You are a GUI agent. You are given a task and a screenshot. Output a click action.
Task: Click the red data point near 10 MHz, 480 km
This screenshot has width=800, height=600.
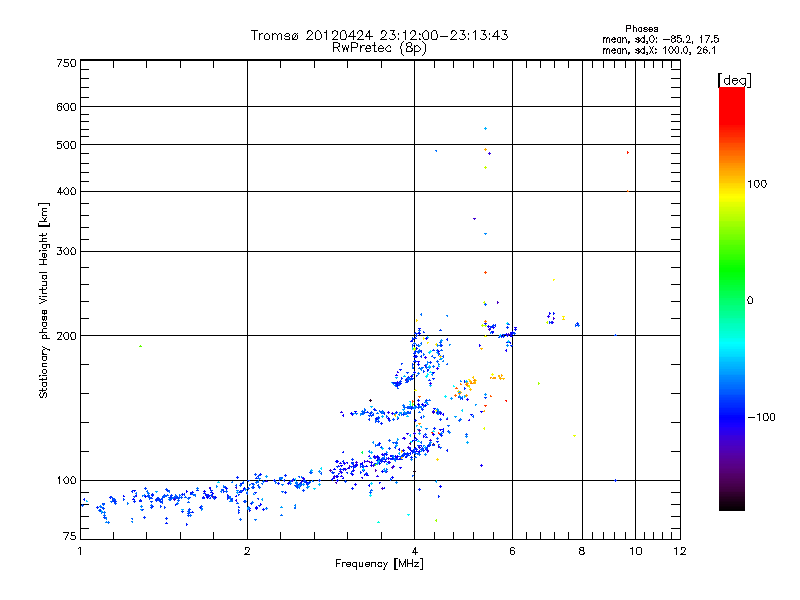pos(628,153)
